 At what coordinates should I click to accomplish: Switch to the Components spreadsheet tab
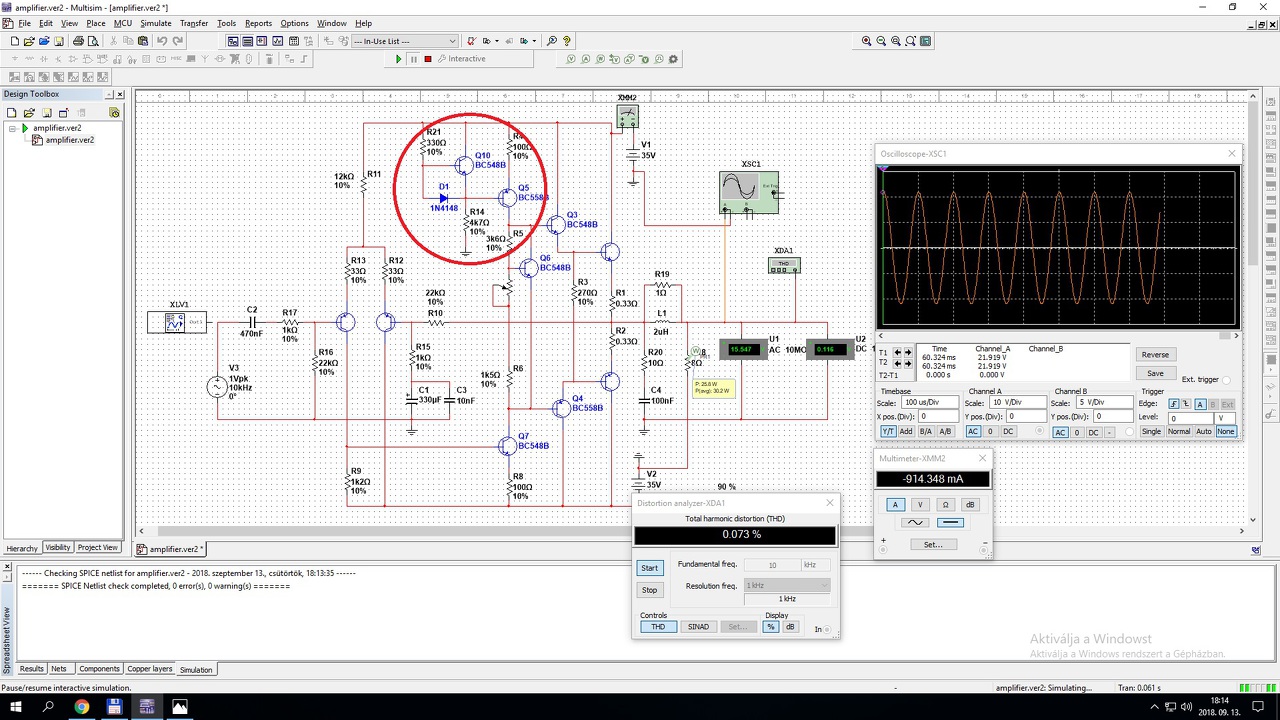click(99, 669)
